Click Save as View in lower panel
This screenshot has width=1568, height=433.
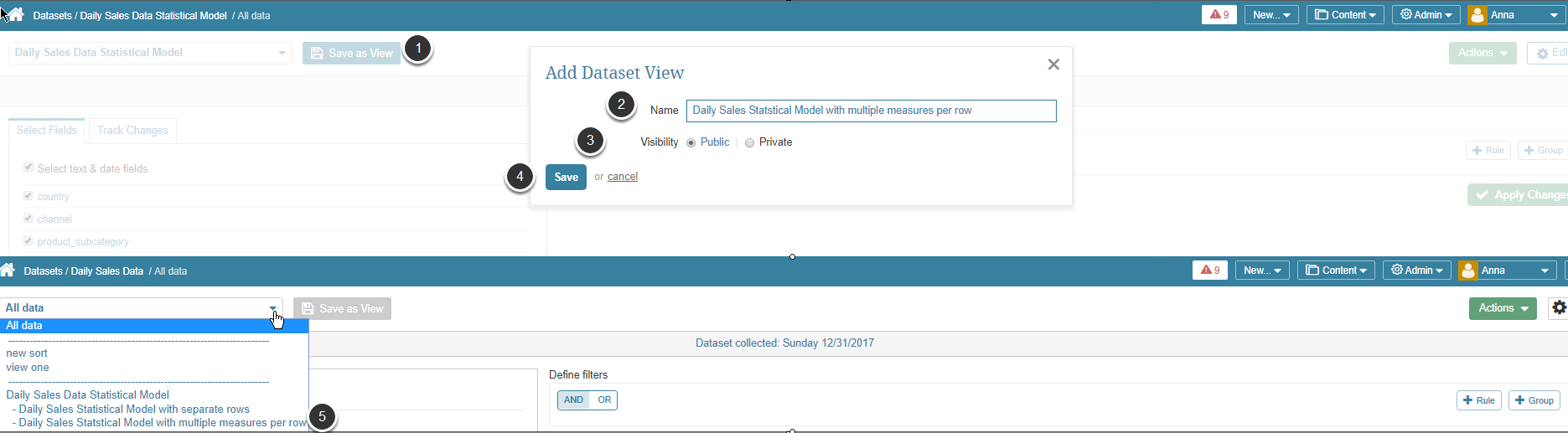pyautogui.click(x=342, y=308)
